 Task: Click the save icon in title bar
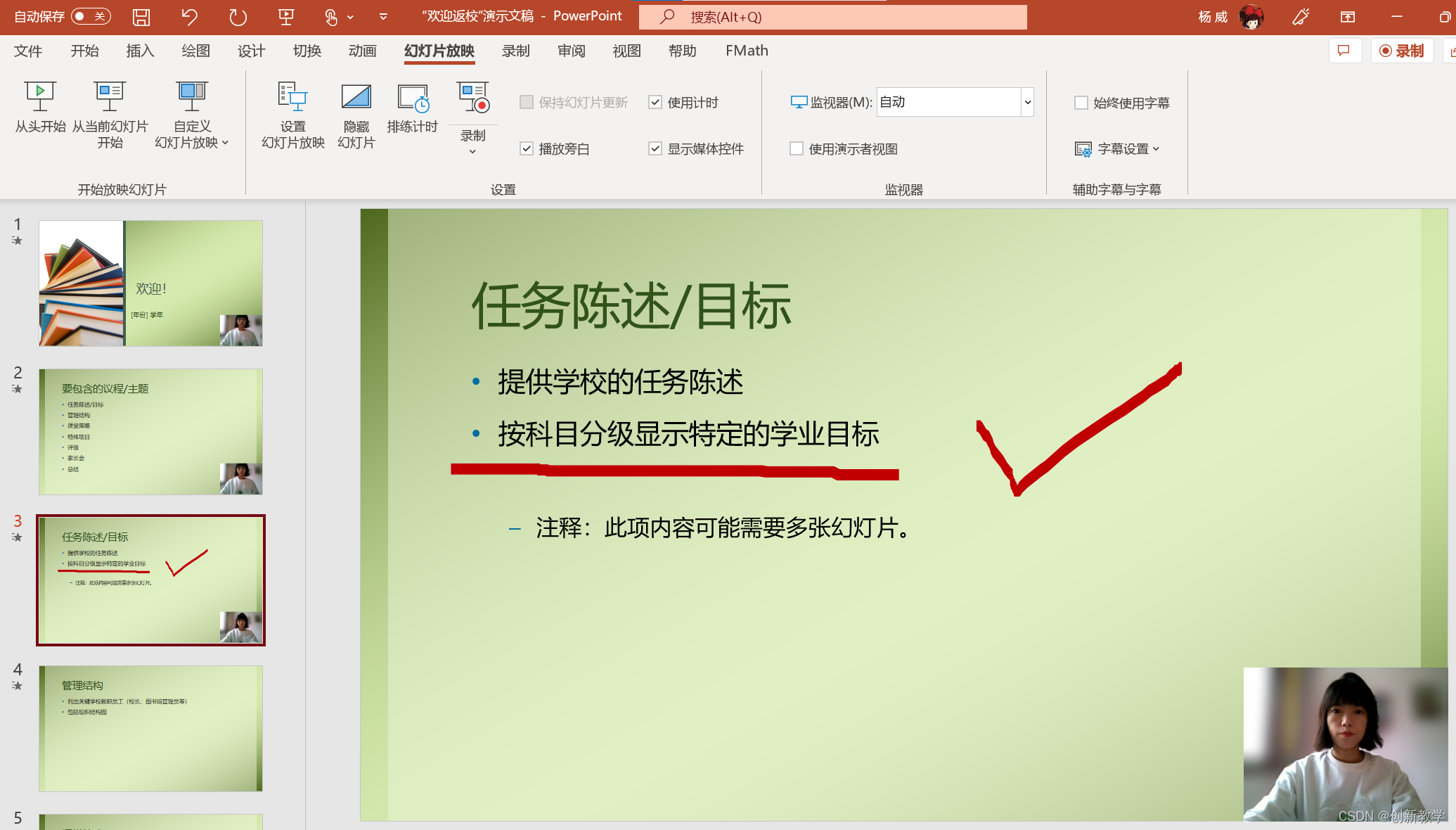(141, 17)
